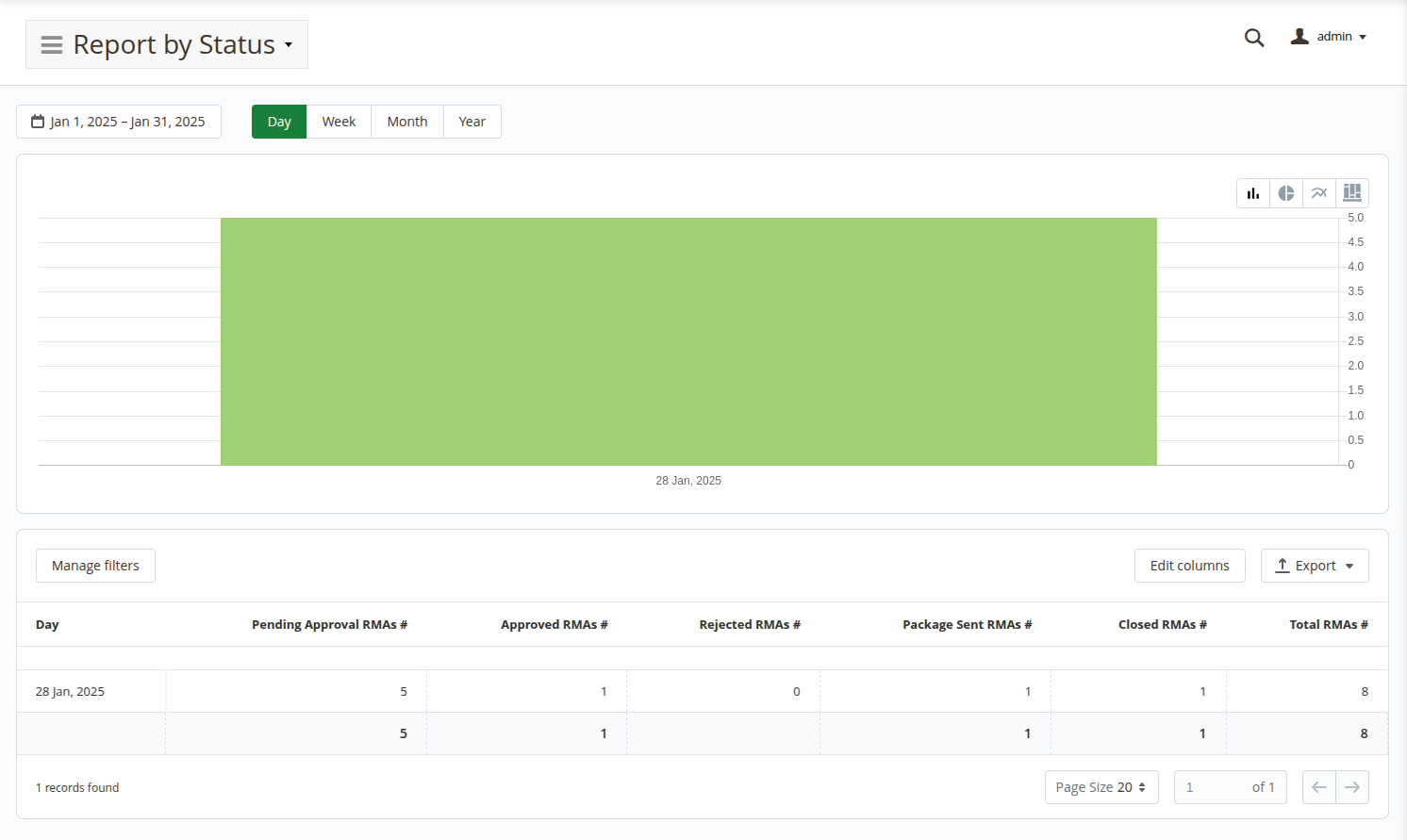The image size is (1407, 840).
Task: Select the Month view tab
Action: 406,121
